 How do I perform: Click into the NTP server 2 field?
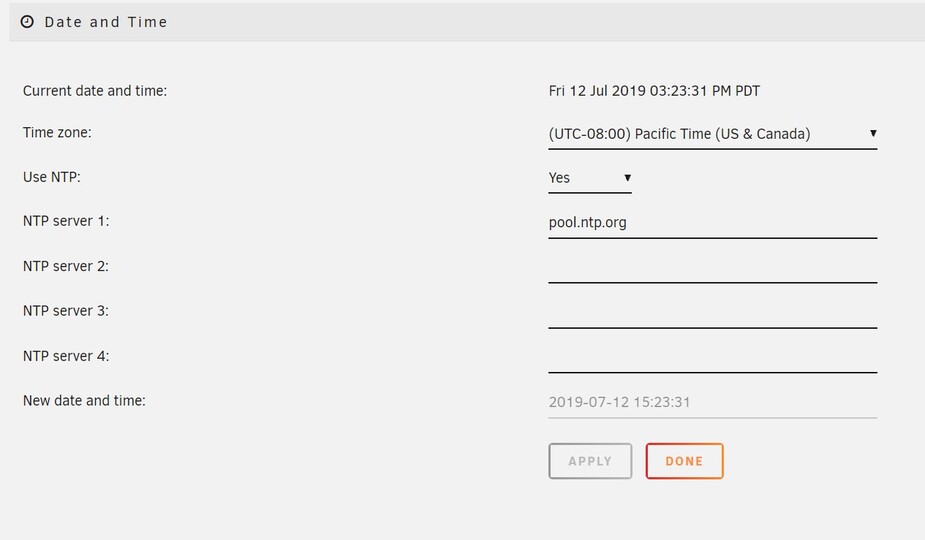point(712,268)
